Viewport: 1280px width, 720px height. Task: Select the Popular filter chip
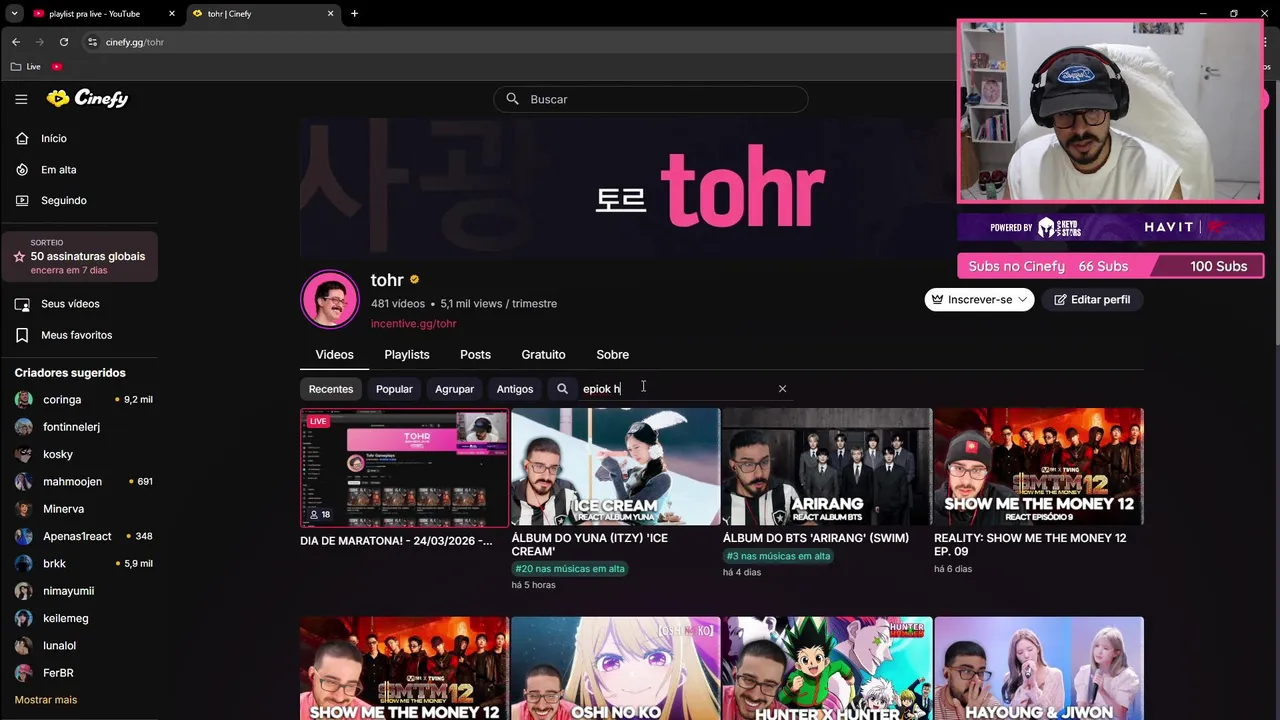click(394, 389)
